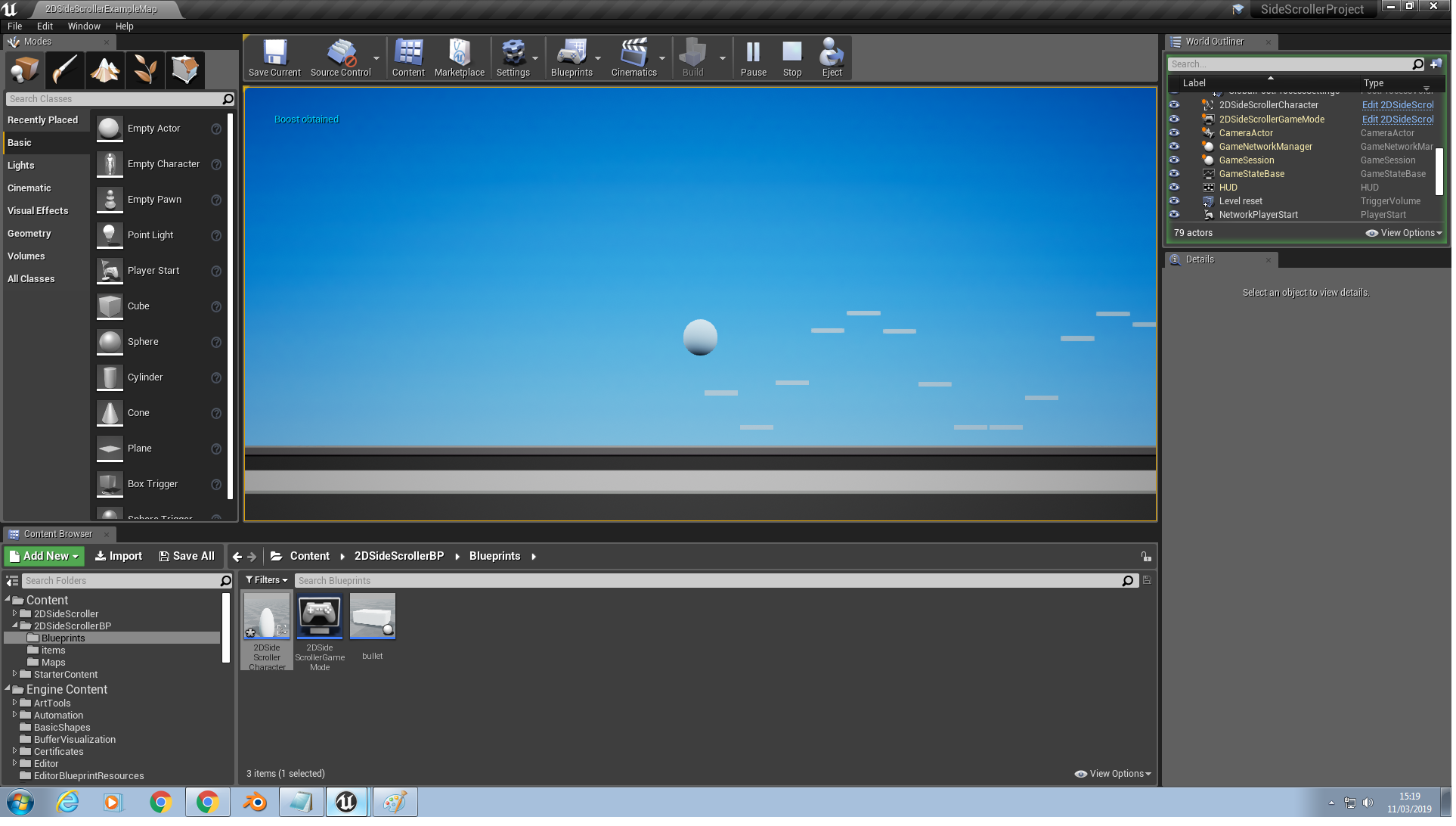Select the Foliage mode icon
This screenshot has height=826, width=1456.
144,70
